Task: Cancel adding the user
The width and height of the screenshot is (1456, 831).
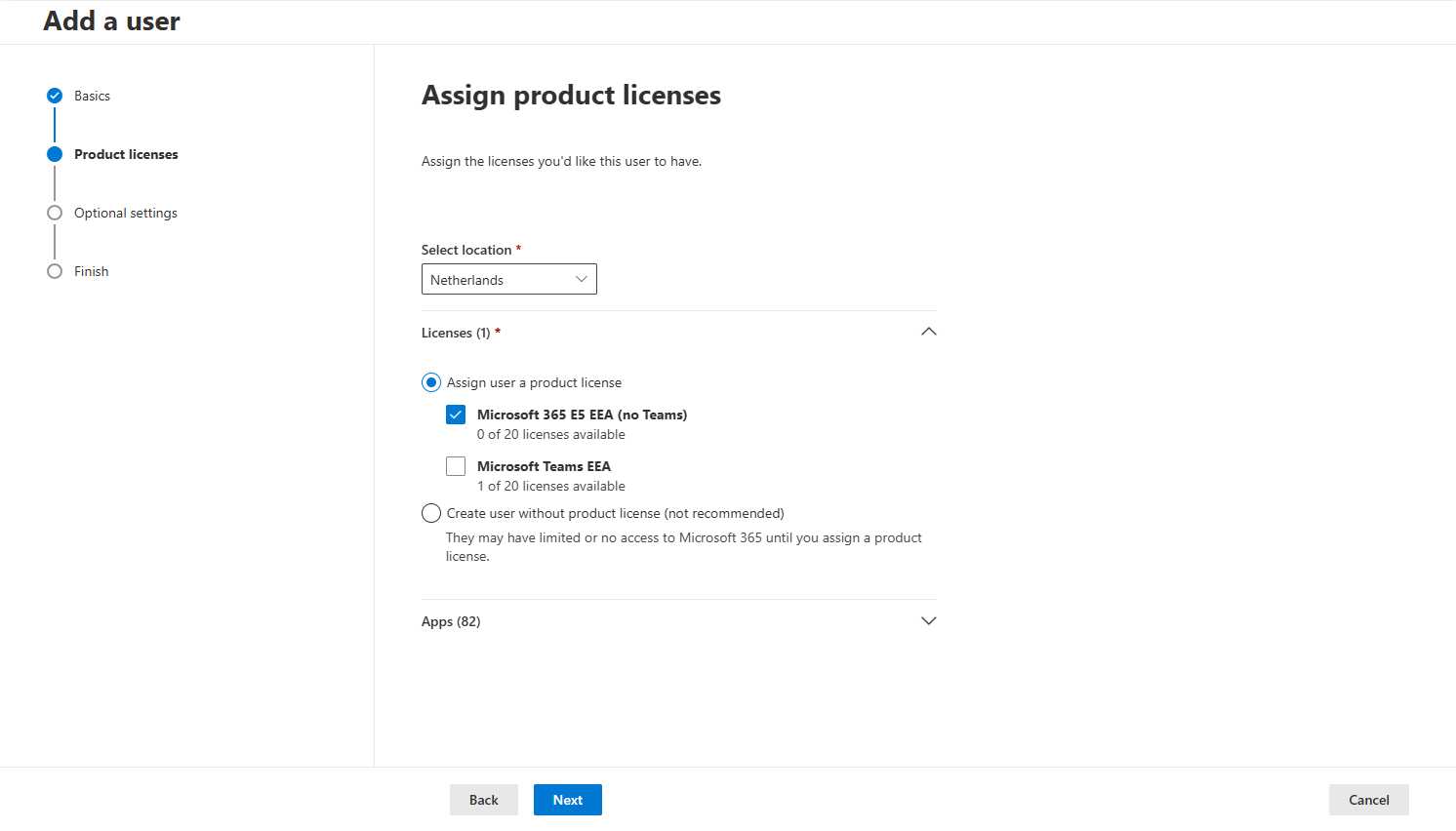Action: tap(1369, 800)
